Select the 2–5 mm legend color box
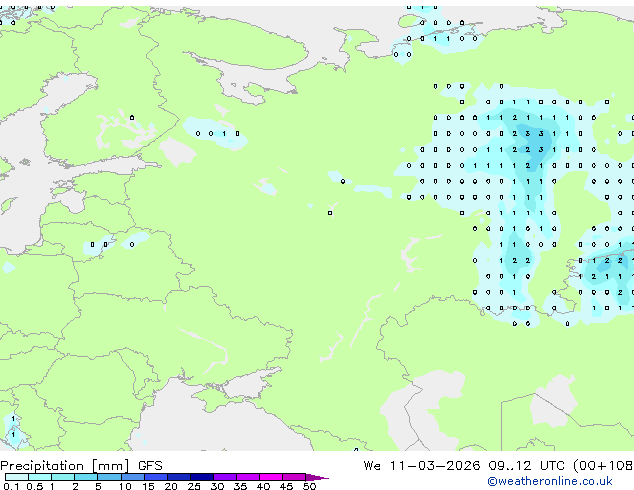This screenshot has height=490, width=634. [86, 477]
